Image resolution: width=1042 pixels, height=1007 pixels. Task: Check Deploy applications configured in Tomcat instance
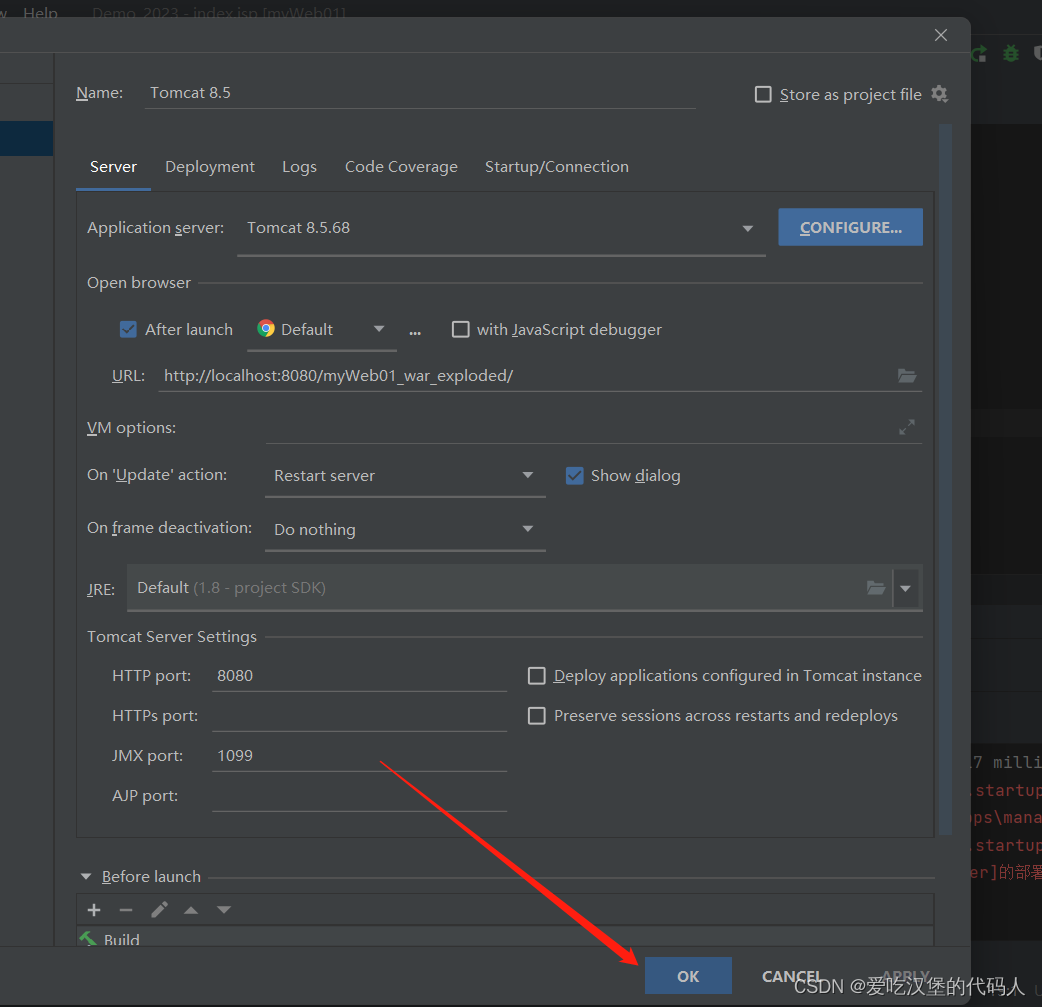tap(536, 675)
